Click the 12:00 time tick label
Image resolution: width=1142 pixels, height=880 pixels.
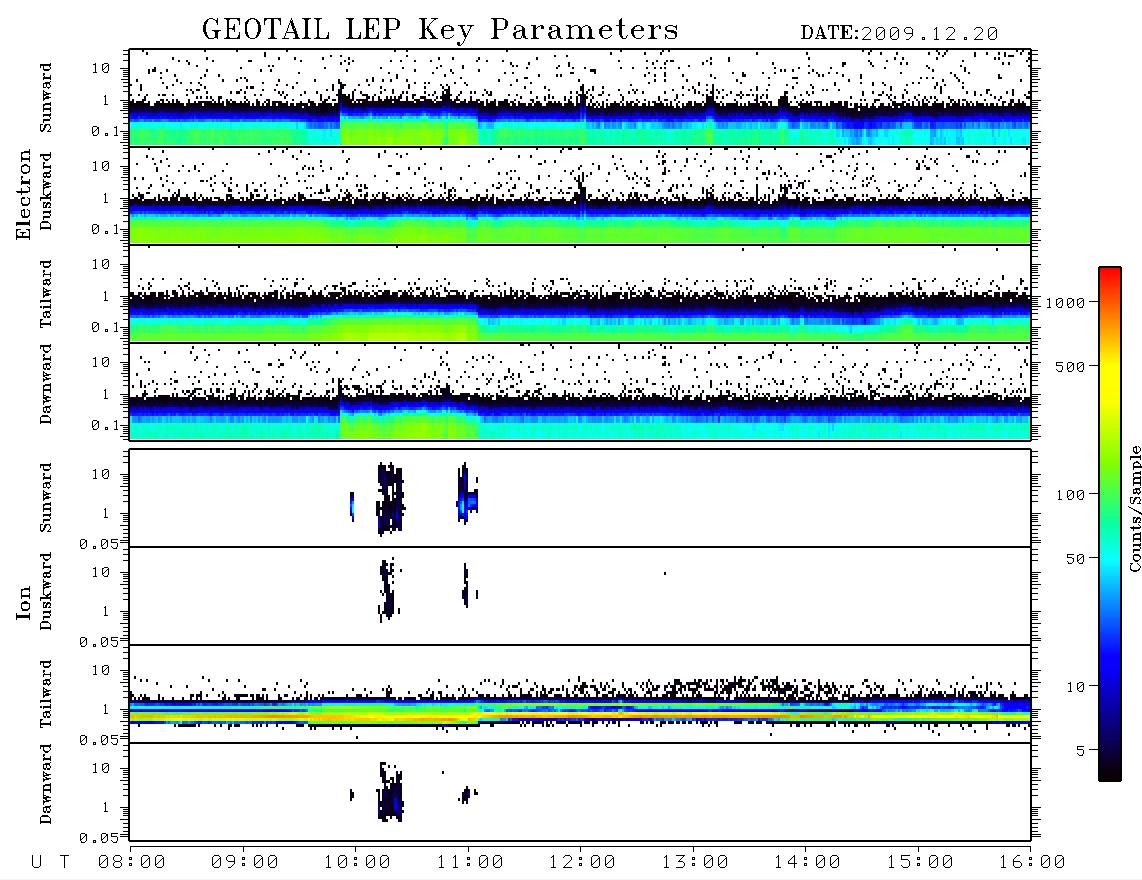pyautogui.click(x=582, y=863)
